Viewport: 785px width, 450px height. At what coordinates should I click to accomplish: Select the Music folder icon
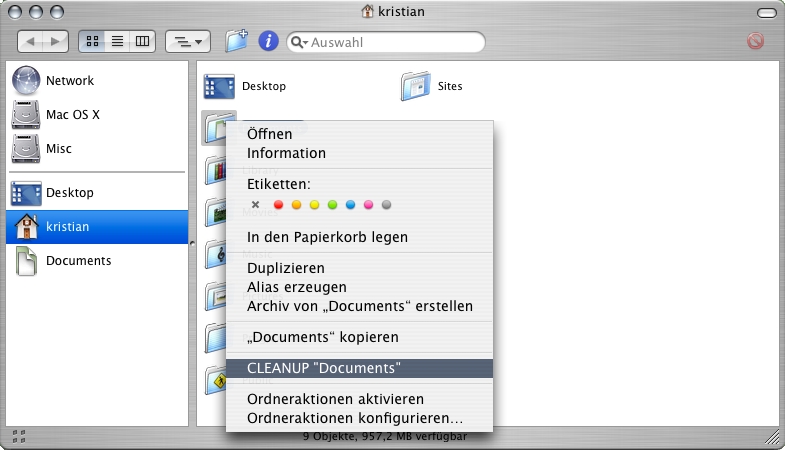(x=216, y=254)
